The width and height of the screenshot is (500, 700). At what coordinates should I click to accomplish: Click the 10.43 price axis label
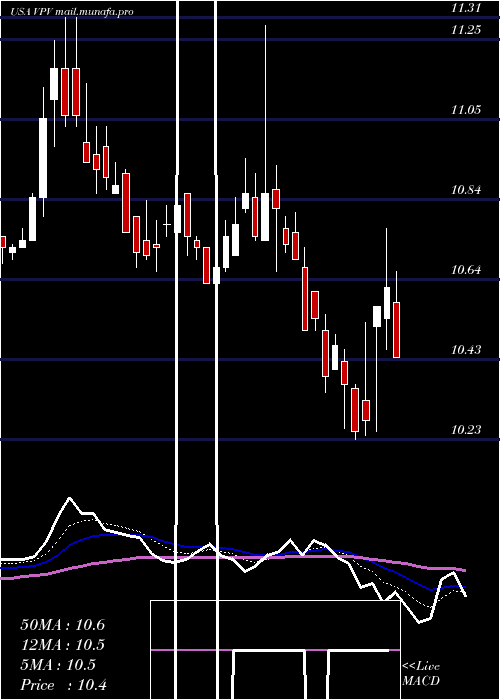pyautogui.click(x=466, y=350)
